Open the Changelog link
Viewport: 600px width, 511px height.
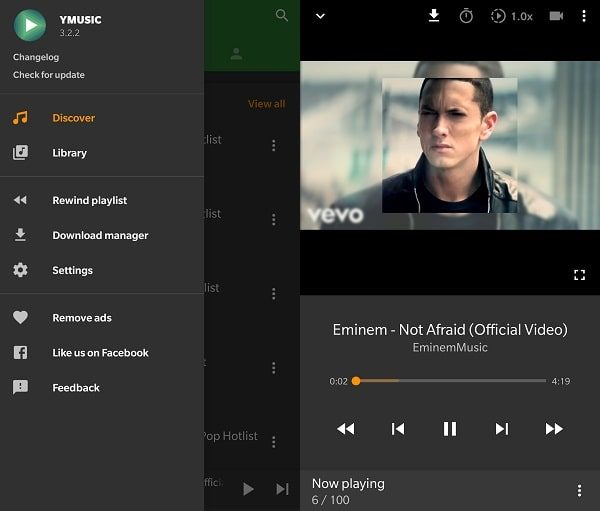[36, 57]
